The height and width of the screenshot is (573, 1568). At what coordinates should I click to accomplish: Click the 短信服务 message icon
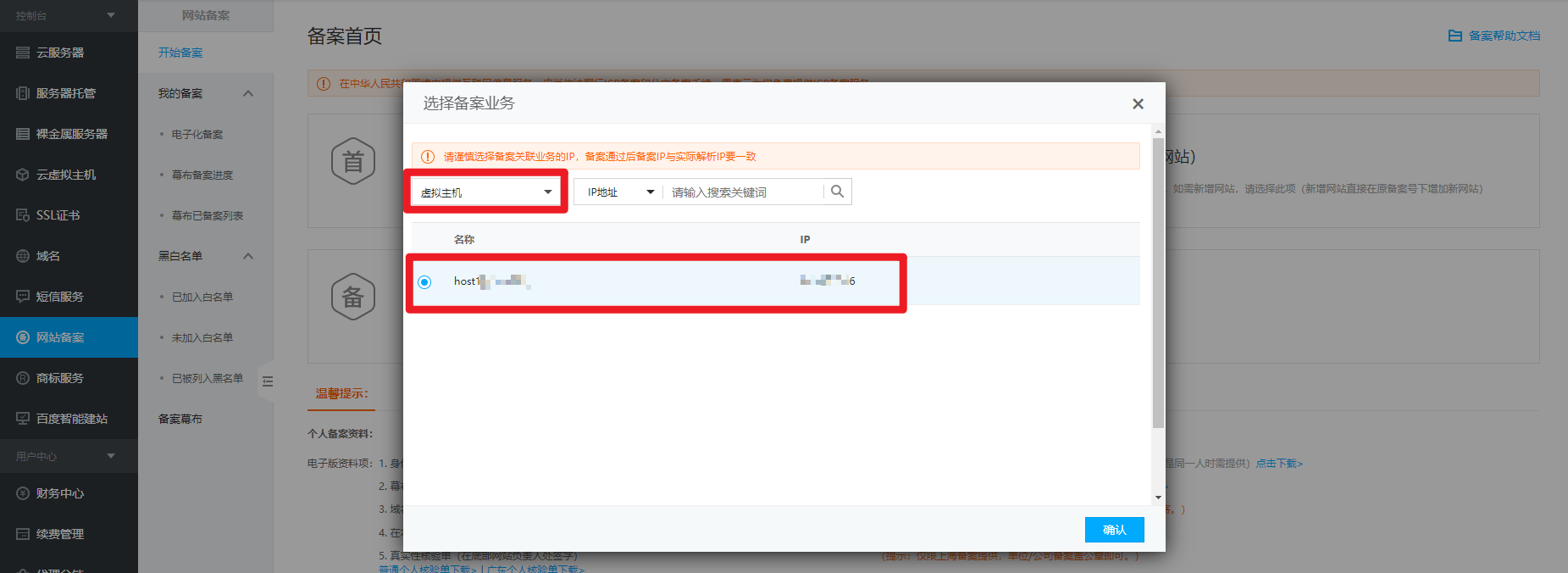point(23,297)
